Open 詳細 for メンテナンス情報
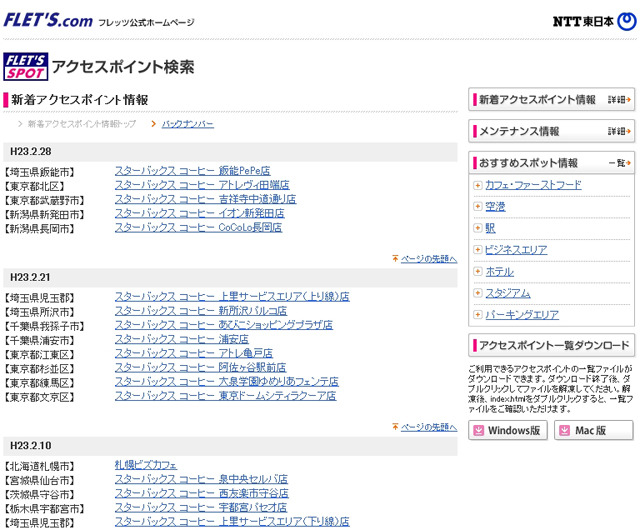 (x=620, y=131)
